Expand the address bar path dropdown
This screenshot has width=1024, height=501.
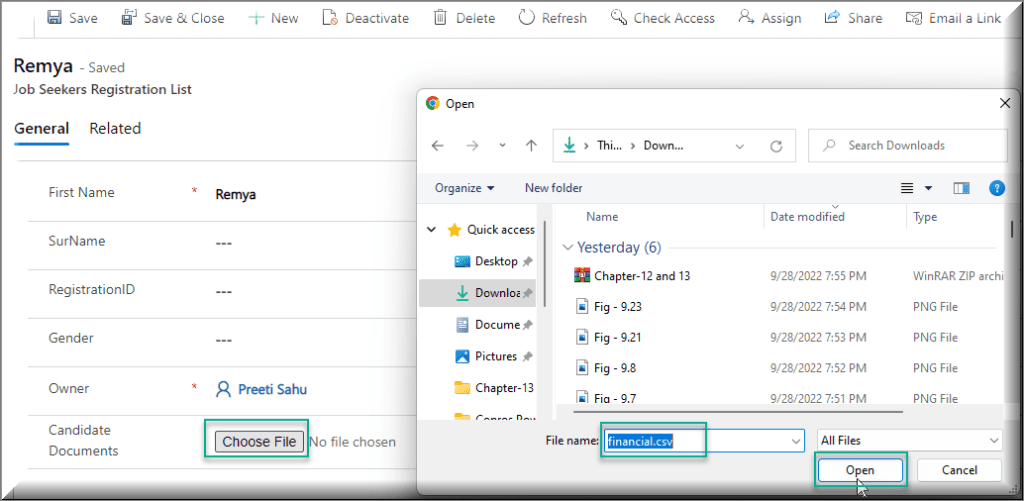pyautogui.click(x=740, y=146)
